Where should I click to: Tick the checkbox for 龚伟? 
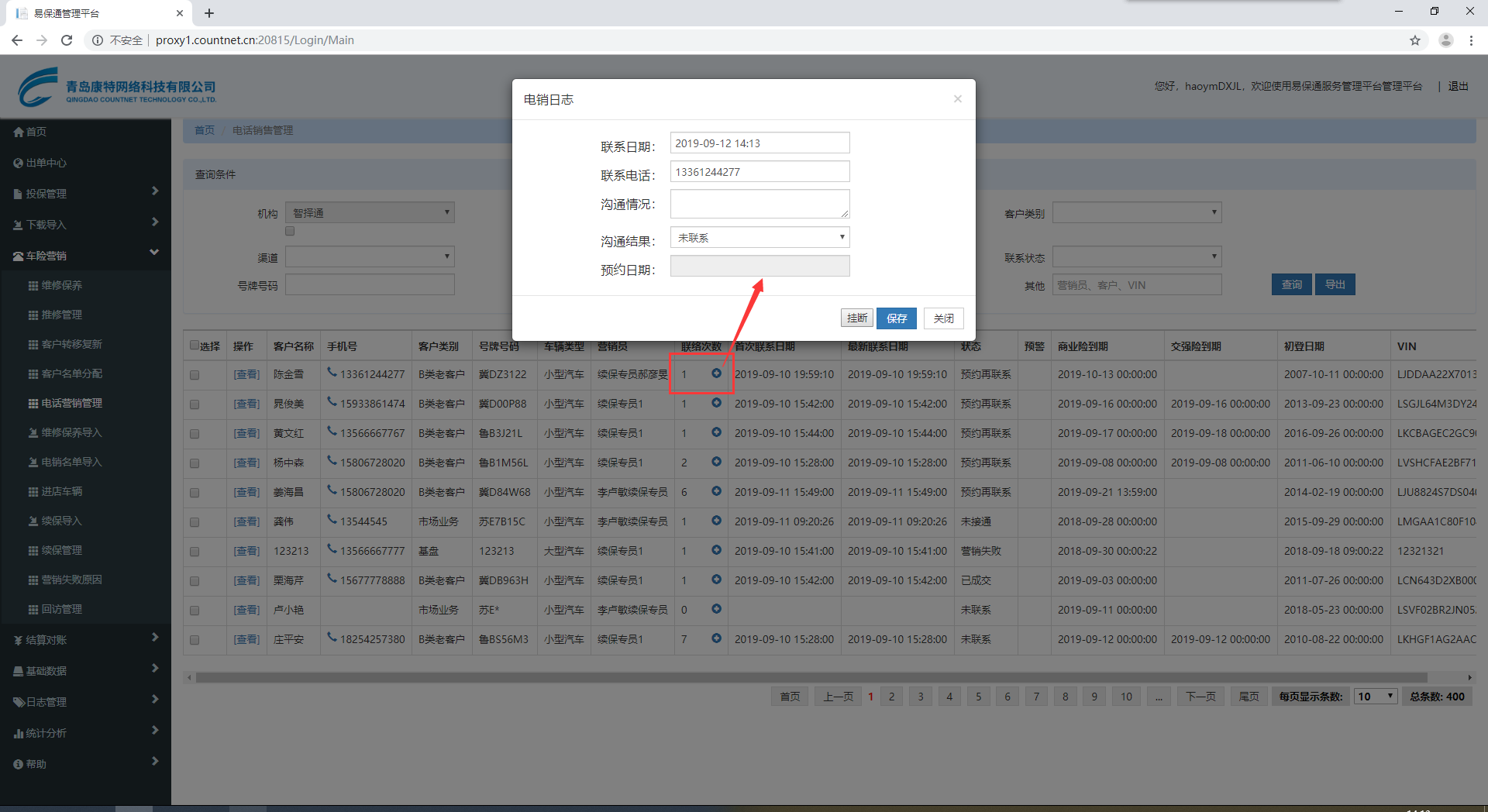pos(195,522)
